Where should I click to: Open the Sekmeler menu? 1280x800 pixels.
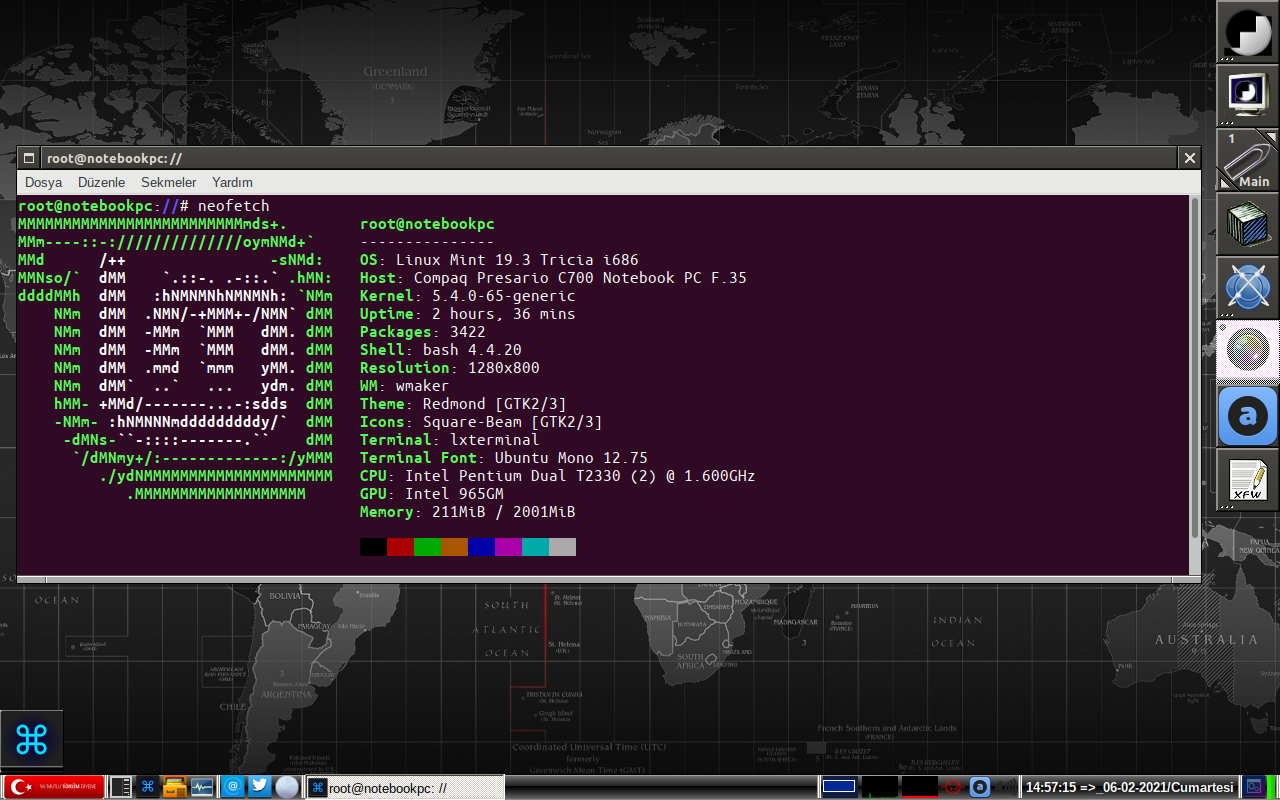pyautogui.click(x=168, y=182)
